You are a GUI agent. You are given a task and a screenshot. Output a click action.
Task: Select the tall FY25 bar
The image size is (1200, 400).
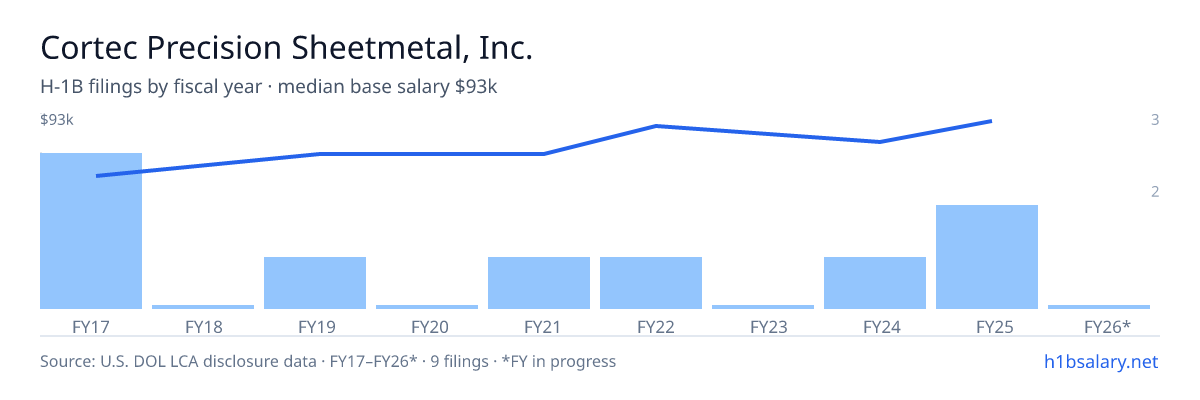pyautogui.click(x=987, y=257)
